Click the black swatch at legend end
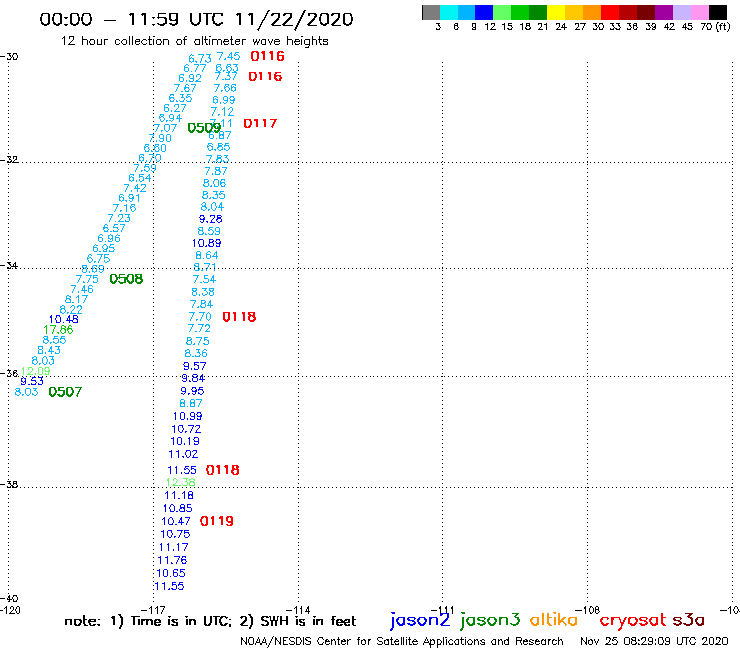 pyautogui.click(x=717, y=12)
